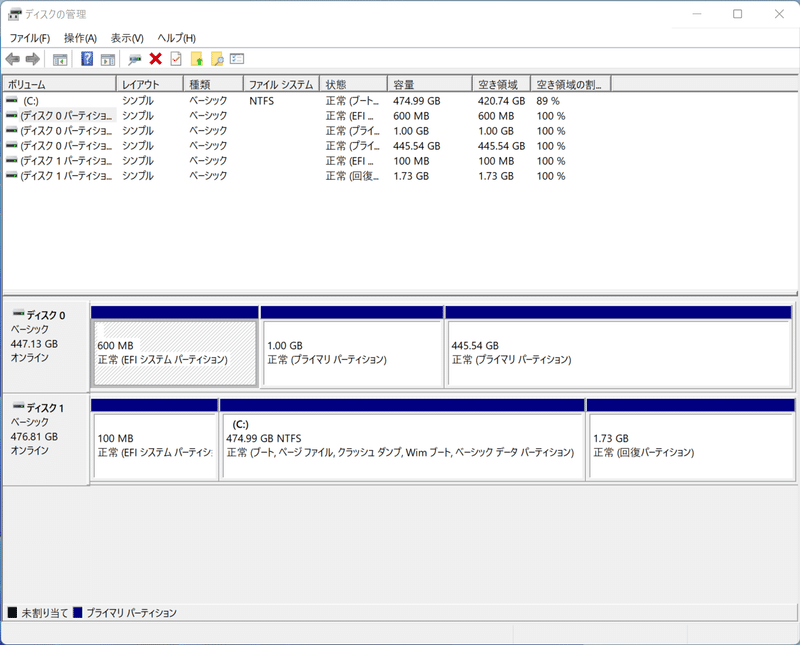Screen dimensions: 800x645
Task: Click the folder with magnifier icon
Action: pos(217,59)
